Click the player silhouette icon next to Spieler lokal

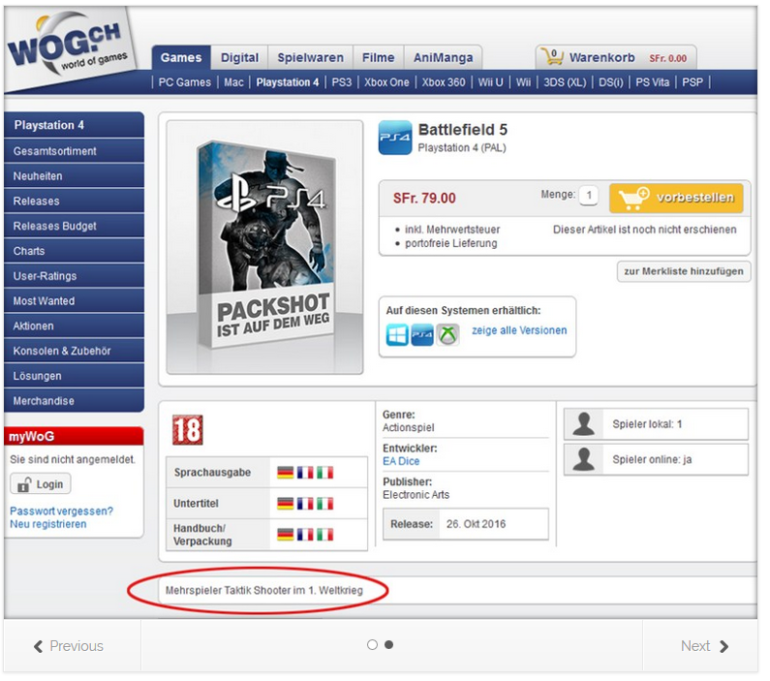click(584, 424)
